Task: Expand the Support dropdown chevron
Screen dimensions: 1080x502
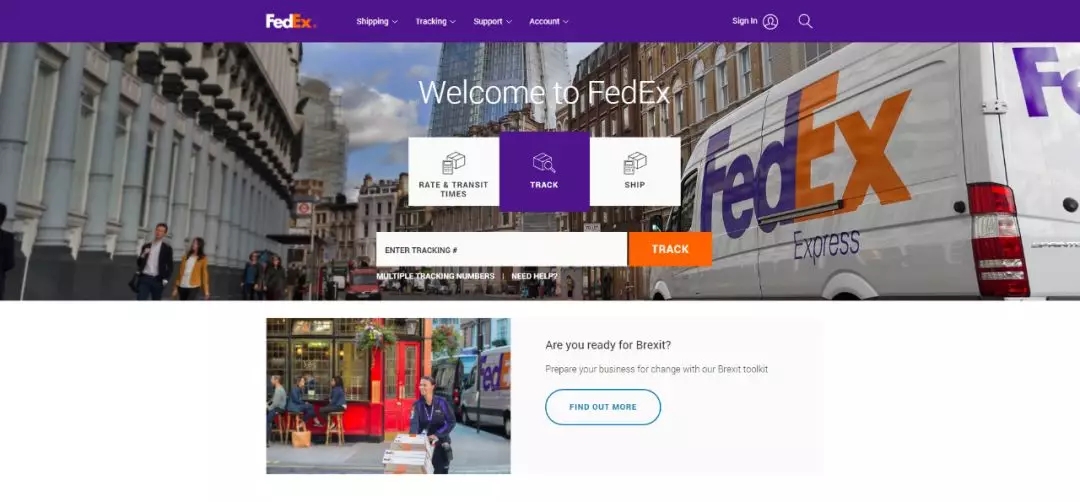Action: (509, 22)
